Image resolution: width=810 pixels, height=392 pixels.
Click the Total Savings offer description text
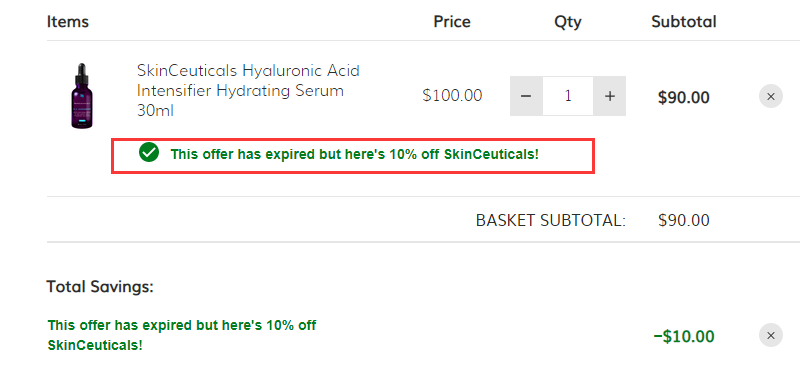pos(182,335)
